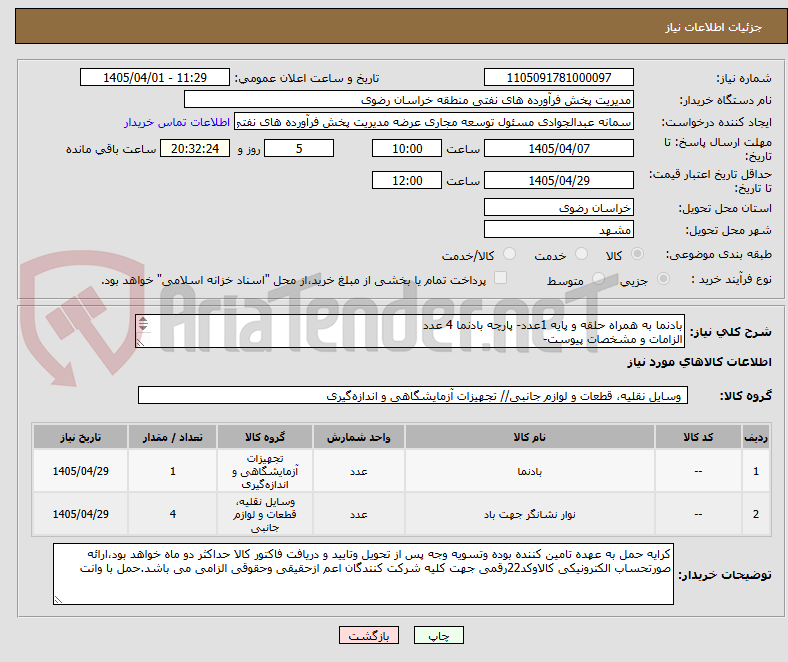Viewport: 788px width, 662px height.
Task: Click the جزئیات اطلاعات نیاز header title
Action: (x=714, y=27)
